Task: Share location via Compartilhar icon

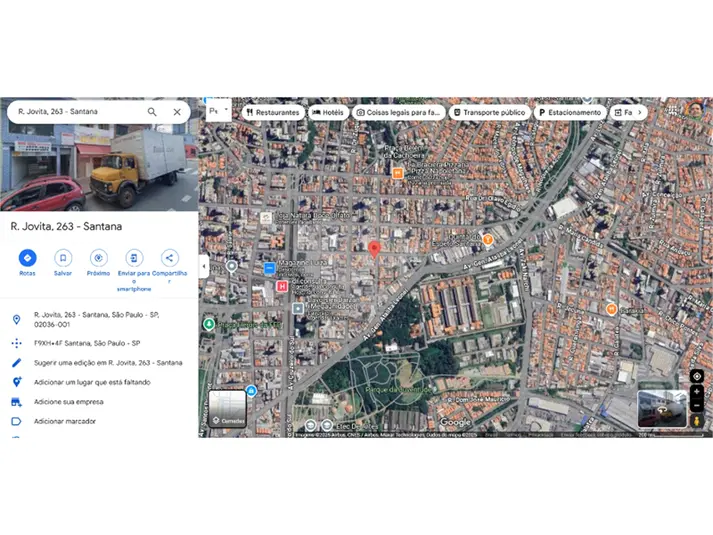Action: point(169,258)
